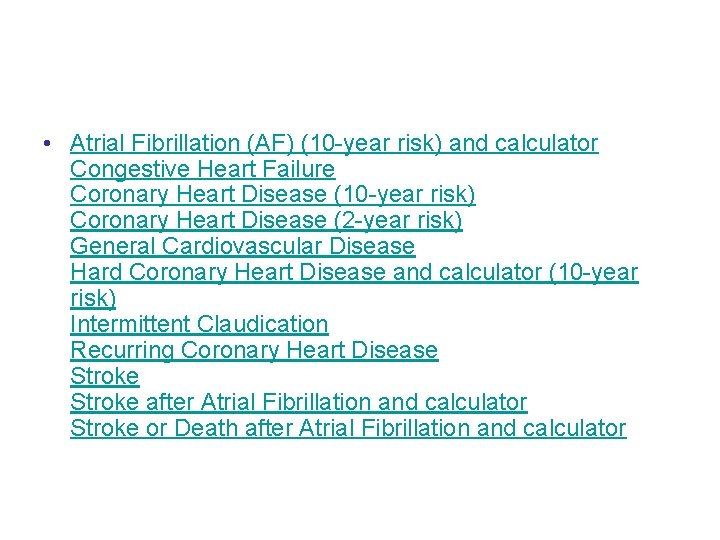Click 'and calculator' in the Atrial Fibrillation (AF) link
This screenshot has height=540, width=720.
coord(523,143)
